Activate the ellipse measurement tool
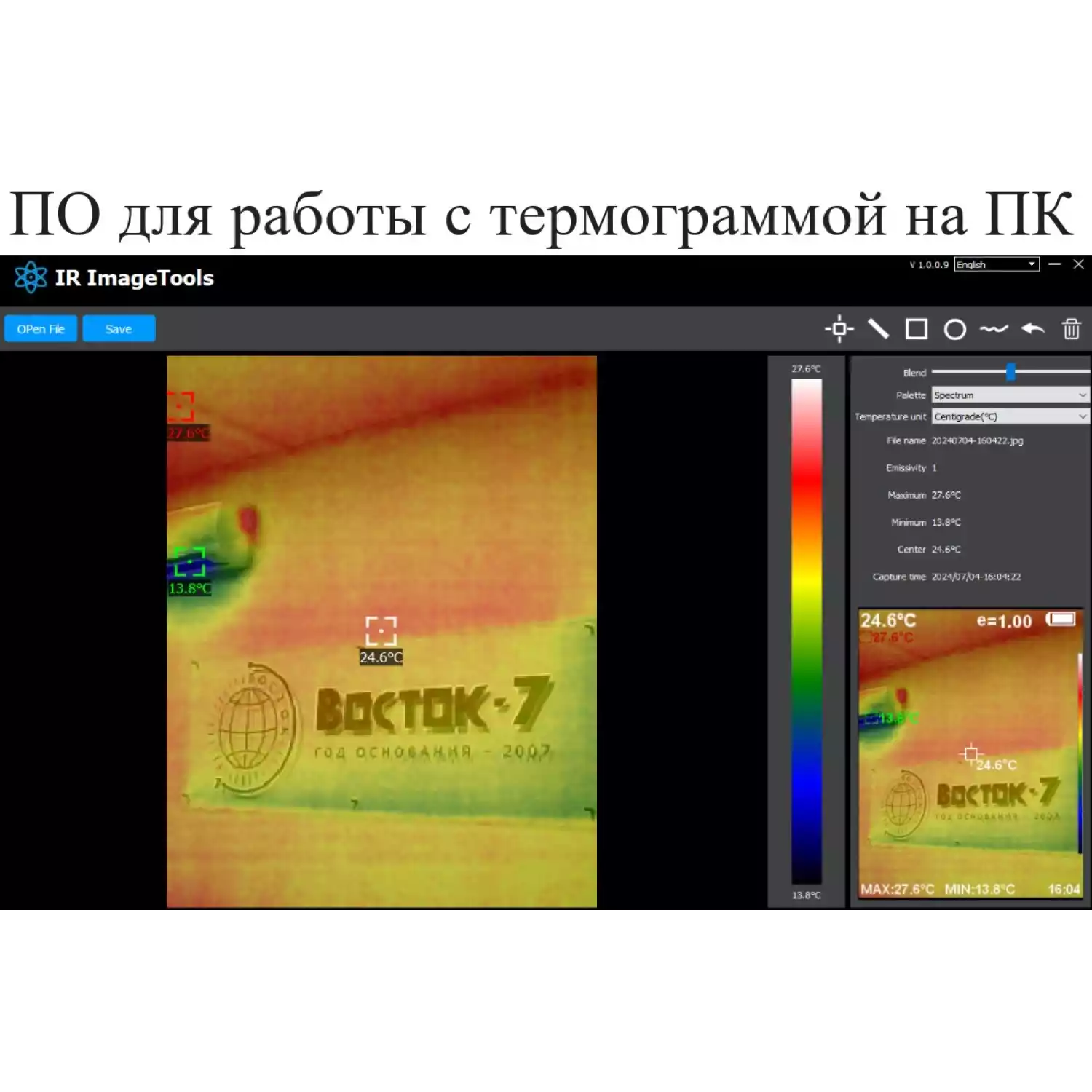This screenshot has height=1092, width=1092. (x=956, y=329)
